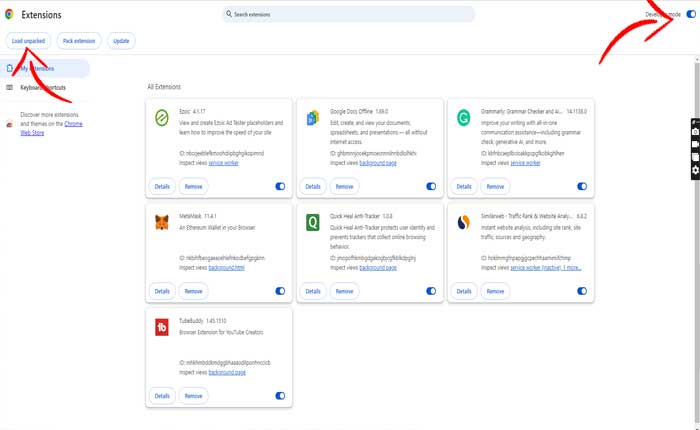
Task: Open Keyboard shortcuts in the sidebar
Action: [x=43, y=88]
